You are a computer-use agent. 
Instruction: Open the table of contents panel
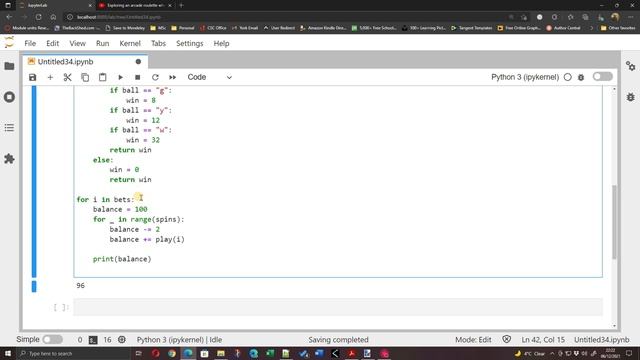point(9,128)
